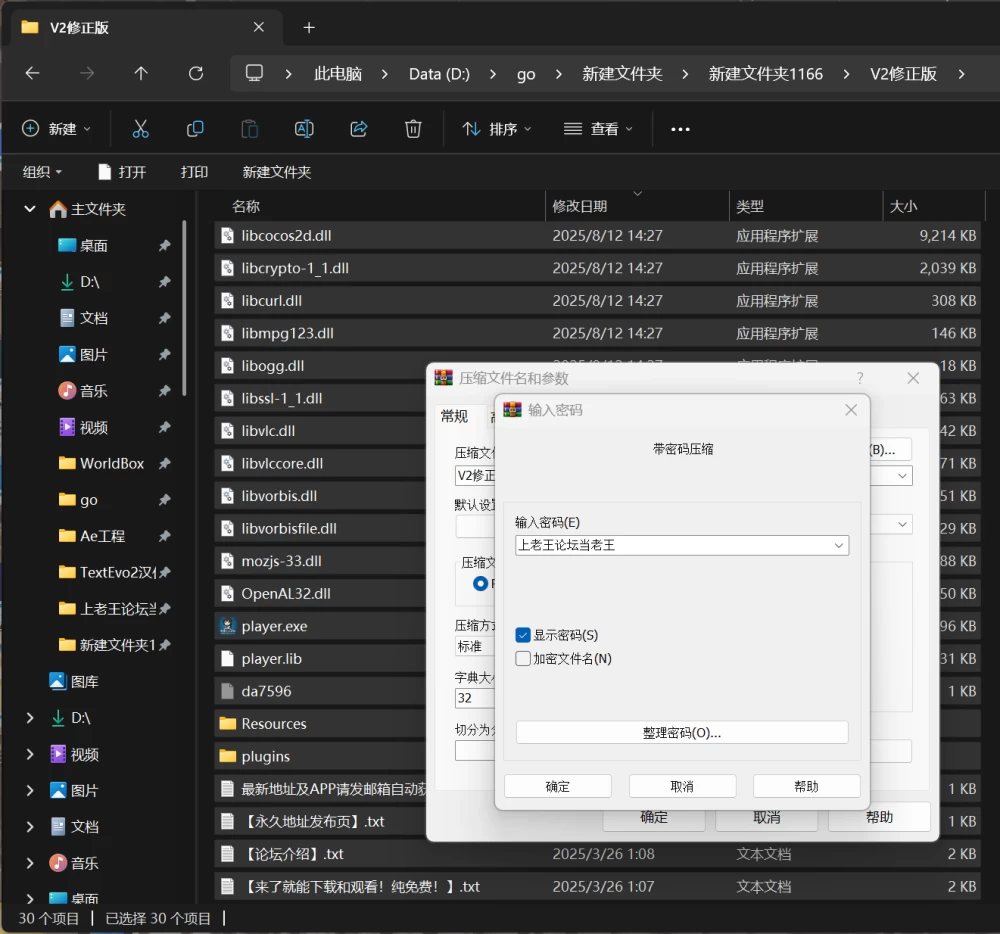
Task: Go up one folder level arrow
Action: point(141,74)
